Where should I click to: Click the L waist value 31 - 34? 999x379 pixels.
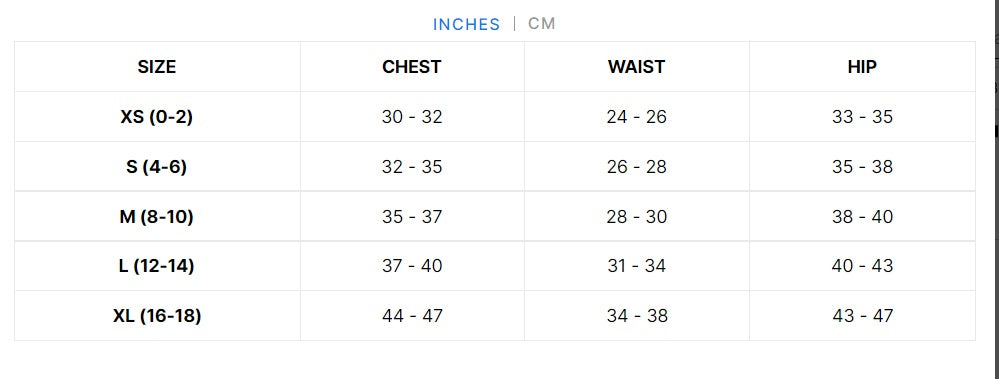tap(636, 266)
